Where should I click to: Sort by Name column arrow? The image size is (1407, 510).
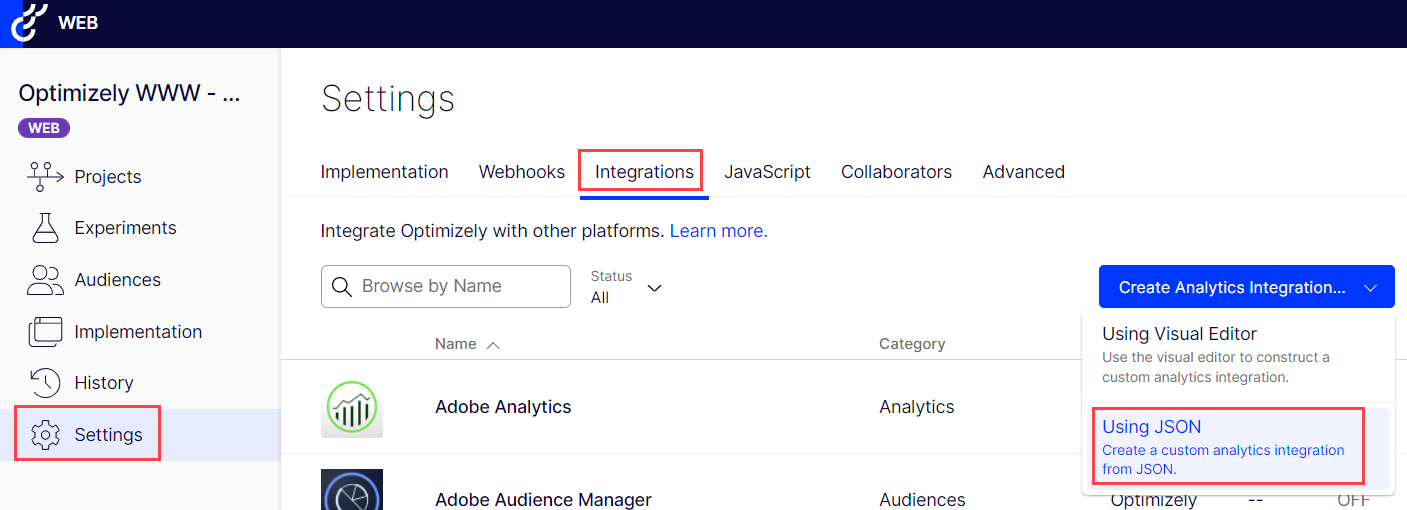click(492, 345)
